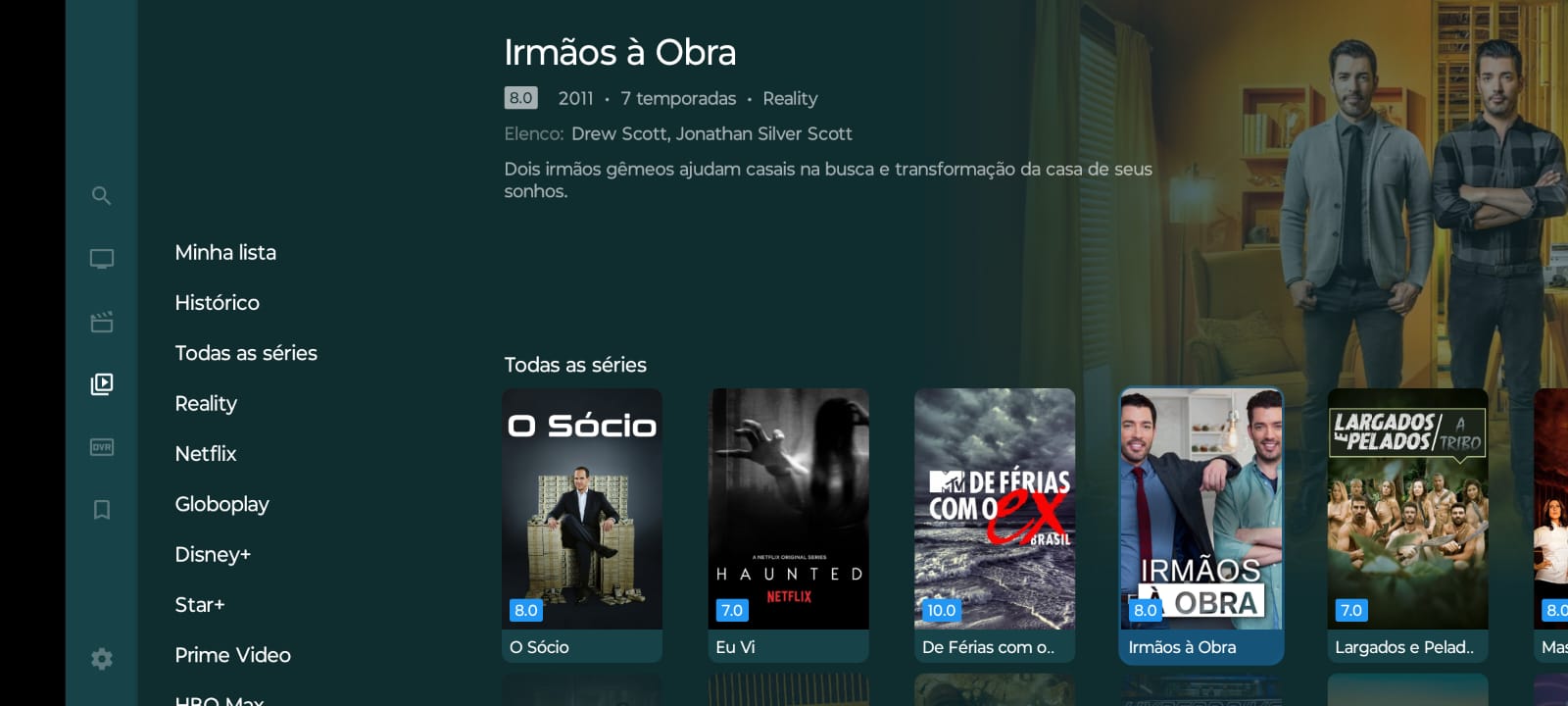Open the Disney+ category

pyautogui.click(x=213, y=555)
